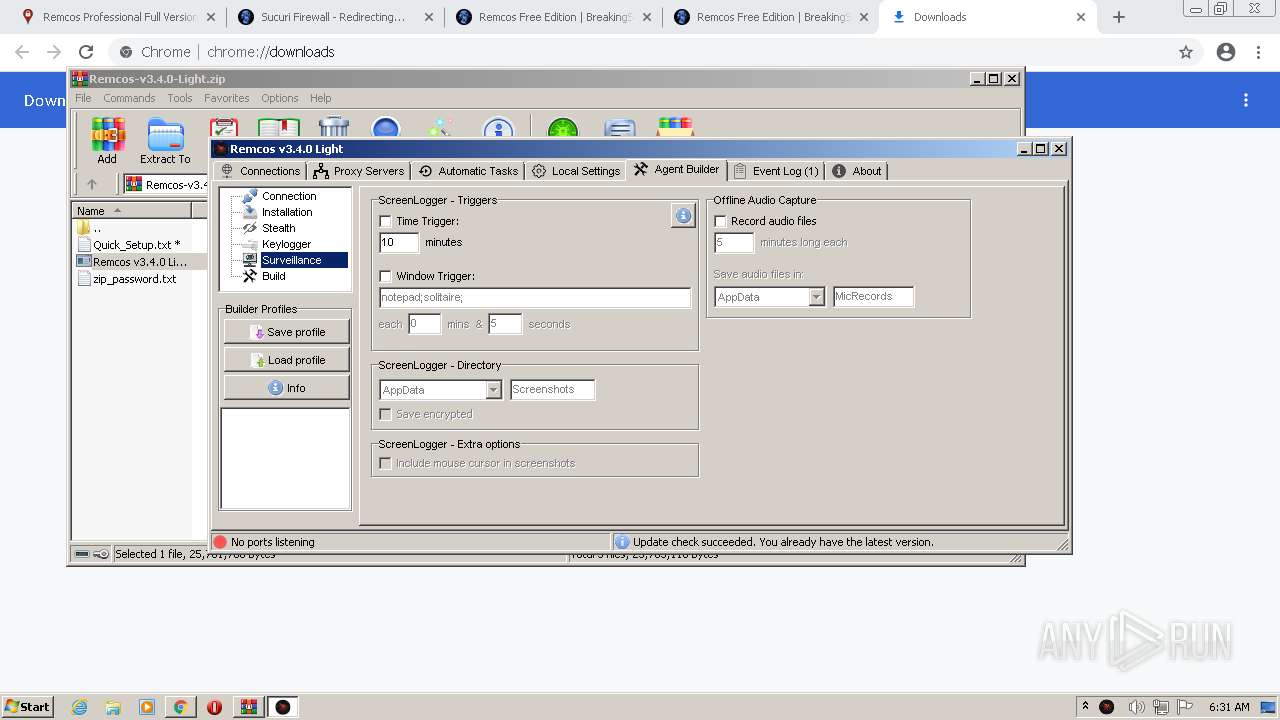Click the Save profile button
The width and height of the screenshot is (1280, 720).
tap(286, 332)
